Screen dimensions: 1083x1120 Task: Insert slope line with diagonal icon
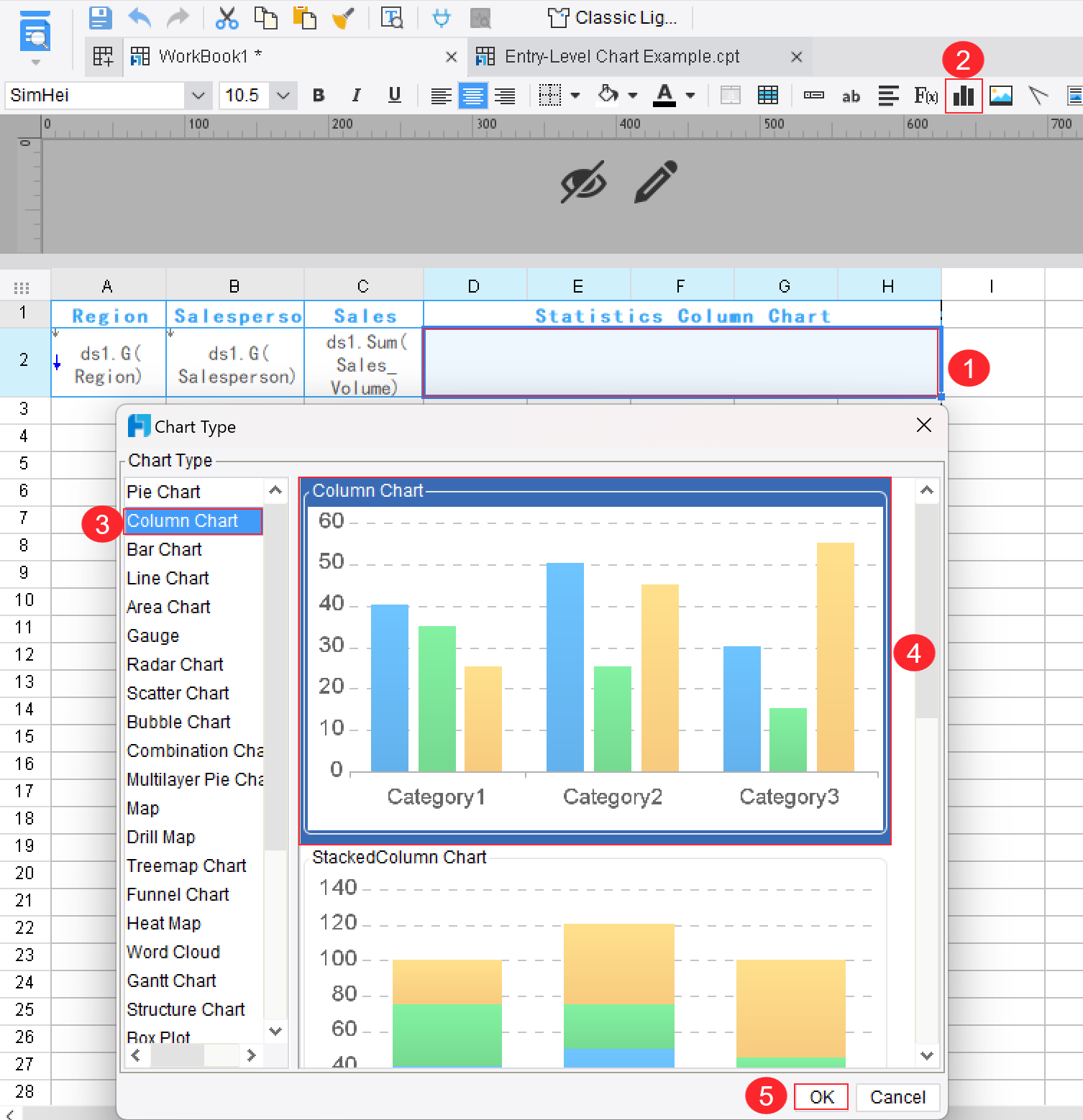click(1038, 95)
